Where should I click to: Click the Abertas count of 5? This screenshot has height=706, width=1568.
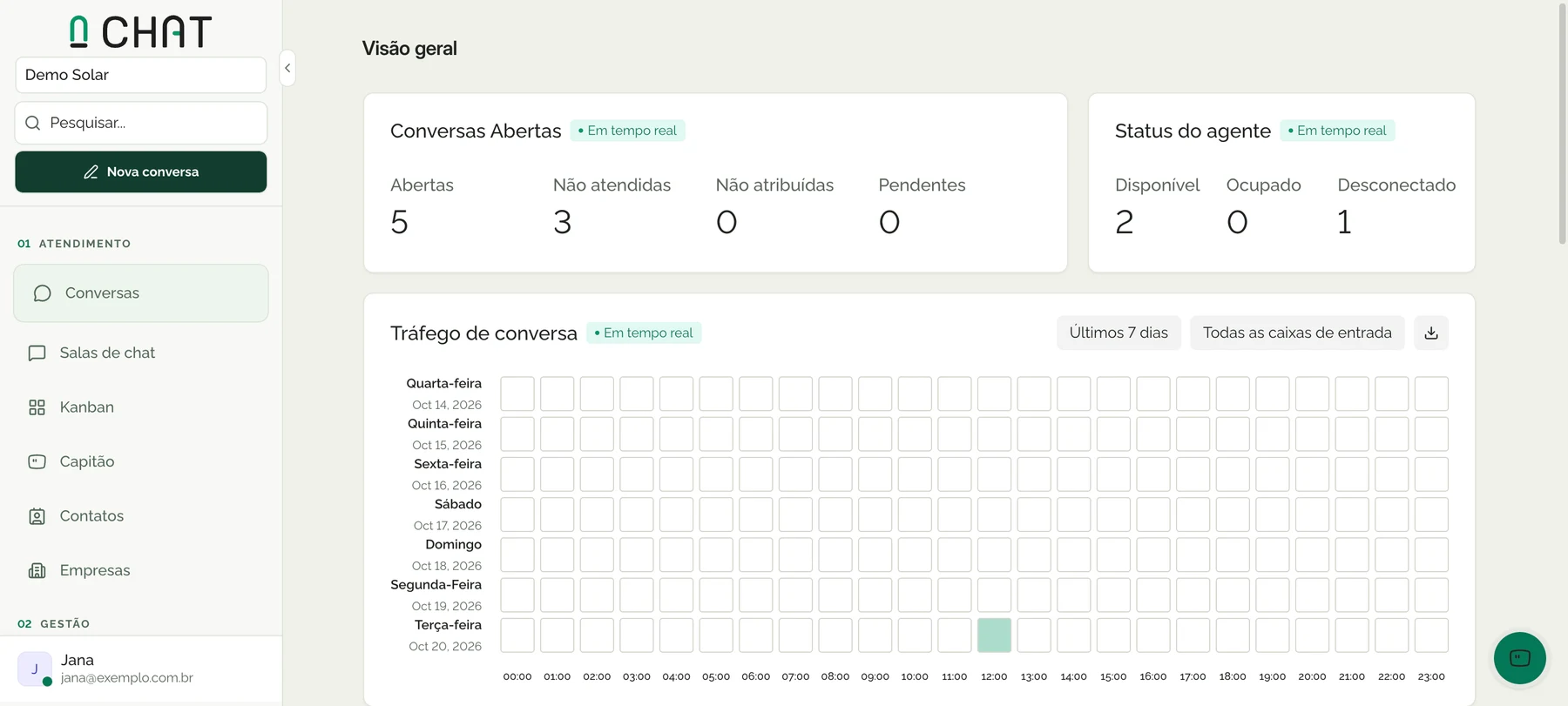(399, 222)
